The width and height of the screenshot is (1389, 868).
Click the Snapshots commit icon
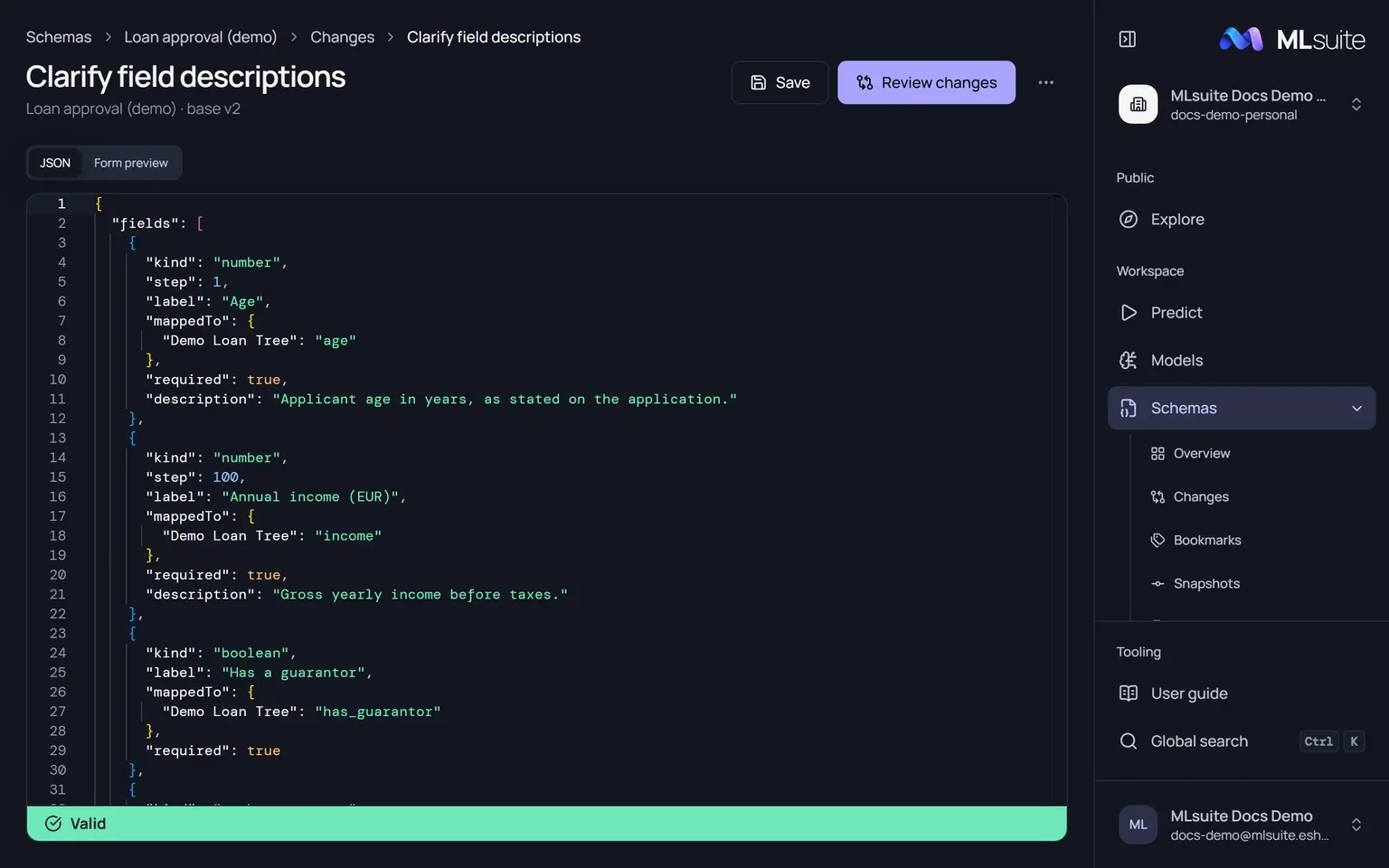(x=1157, y=584)
